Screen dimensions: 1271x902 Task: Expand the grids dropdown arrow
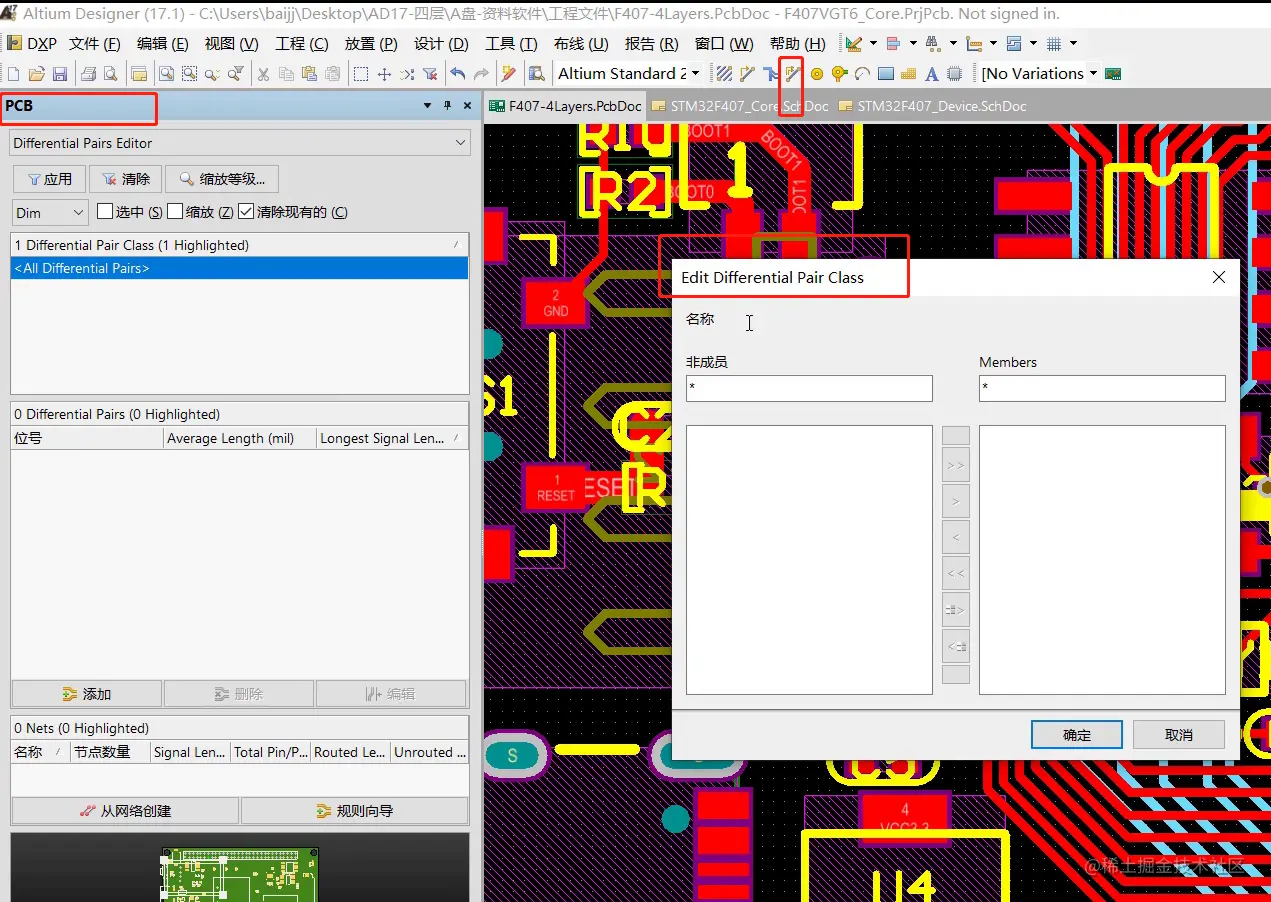coord(1073,44)
